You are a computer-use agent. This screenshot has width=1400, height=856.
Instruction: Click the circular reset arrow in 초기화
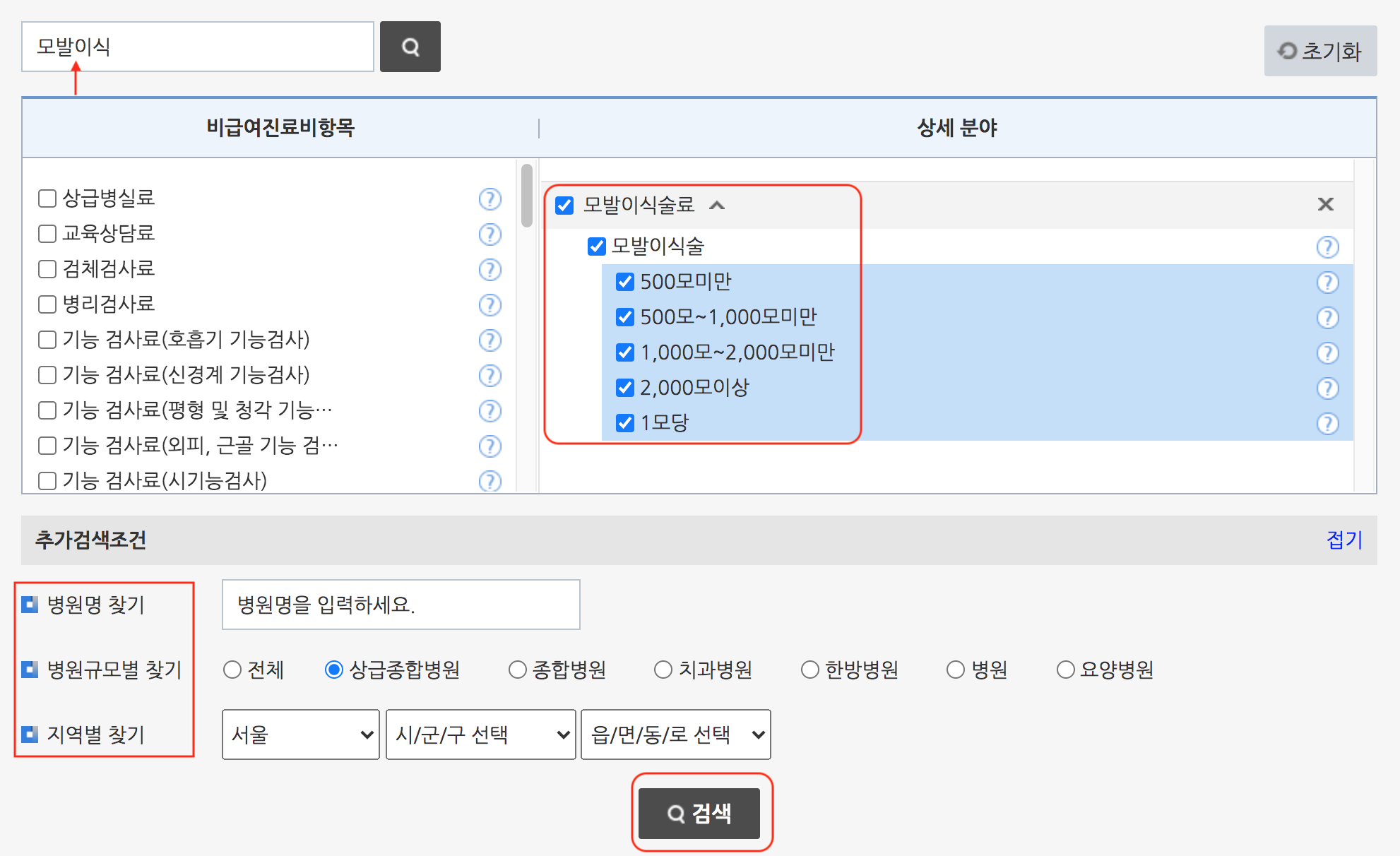pyautogui.click(x=1288, y=50)
